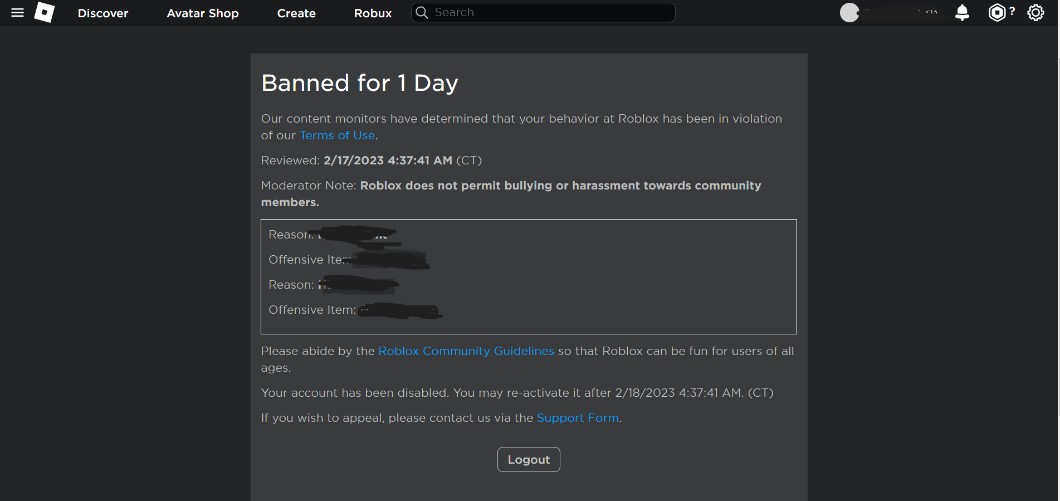Screen dimensions: 1060x501
Task: Click the Roblox logo home icon
Action: (45, 13)
